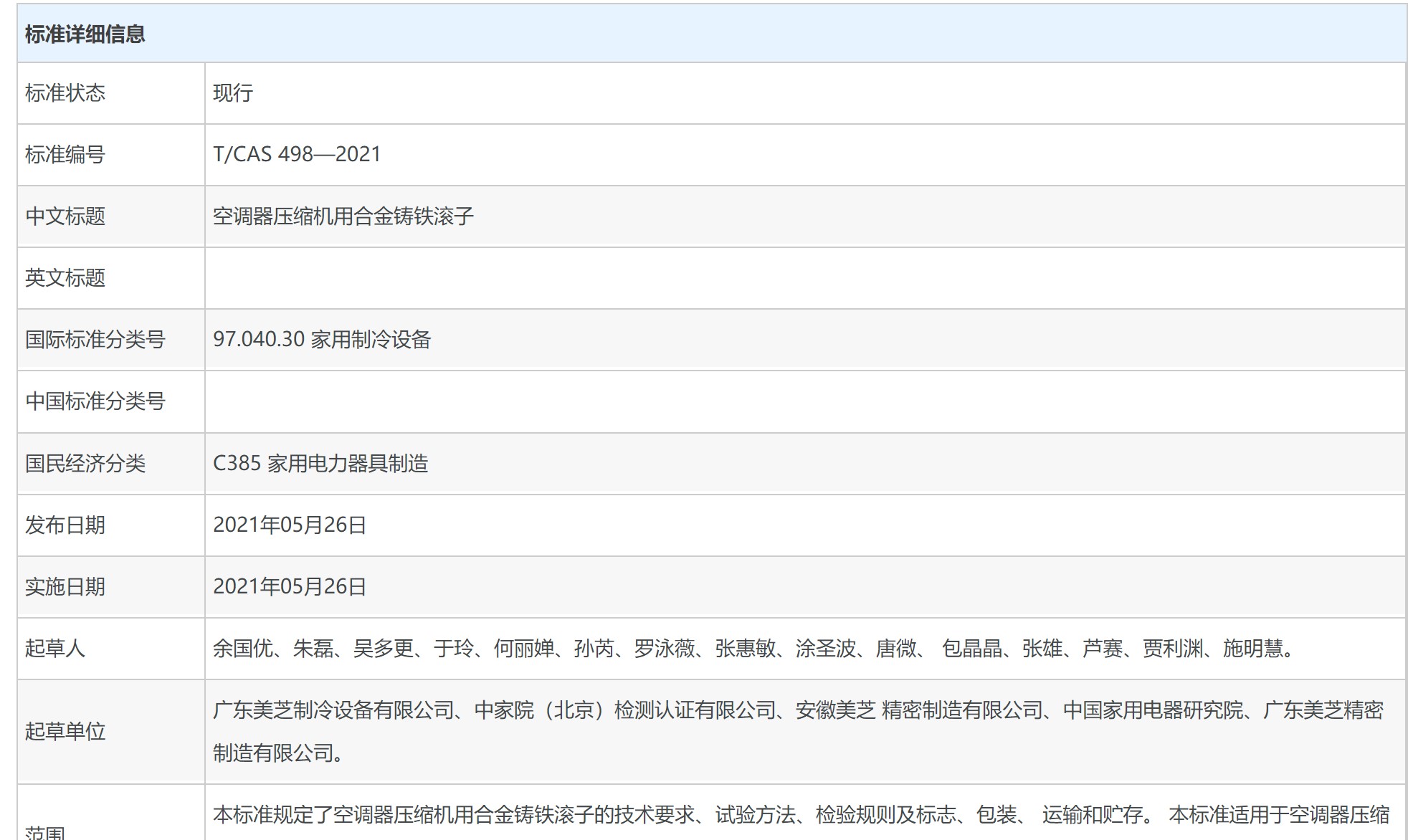Click standard number T/CAS 498—2021
This screenshot has width=1408, height=840.
pyautogui.click(x=297, y=155)
